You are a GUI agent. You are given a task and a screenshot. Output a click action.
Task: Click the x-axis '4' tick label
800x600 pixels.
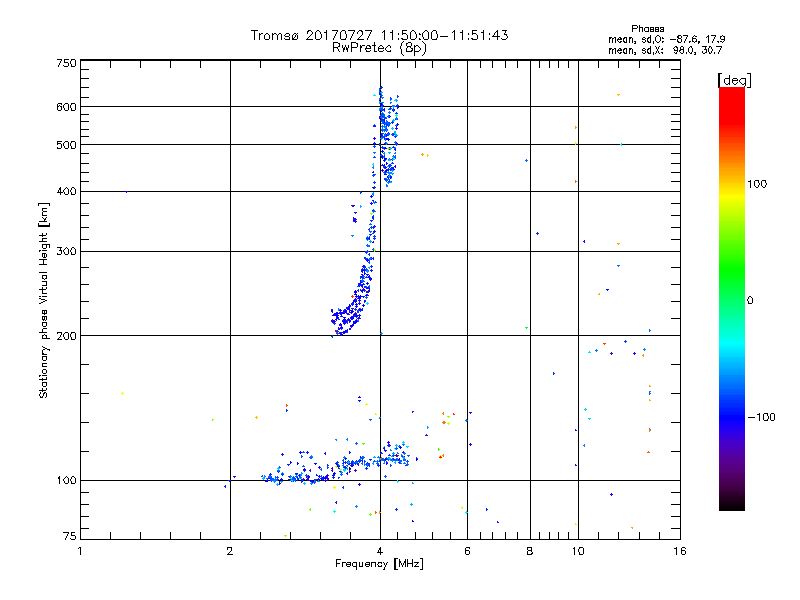(380, 552)
